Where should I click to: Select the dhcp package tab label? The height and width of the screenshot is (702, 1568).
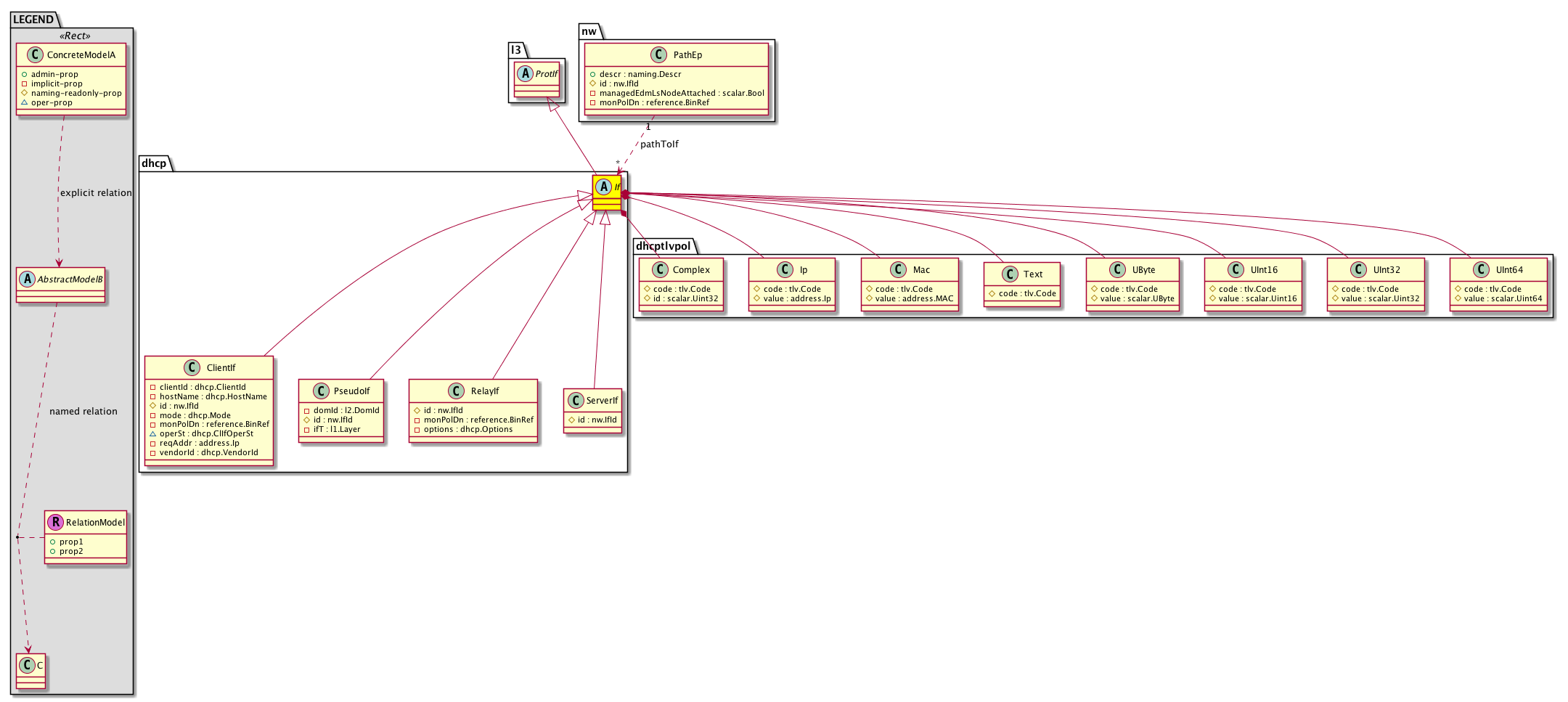154,163
